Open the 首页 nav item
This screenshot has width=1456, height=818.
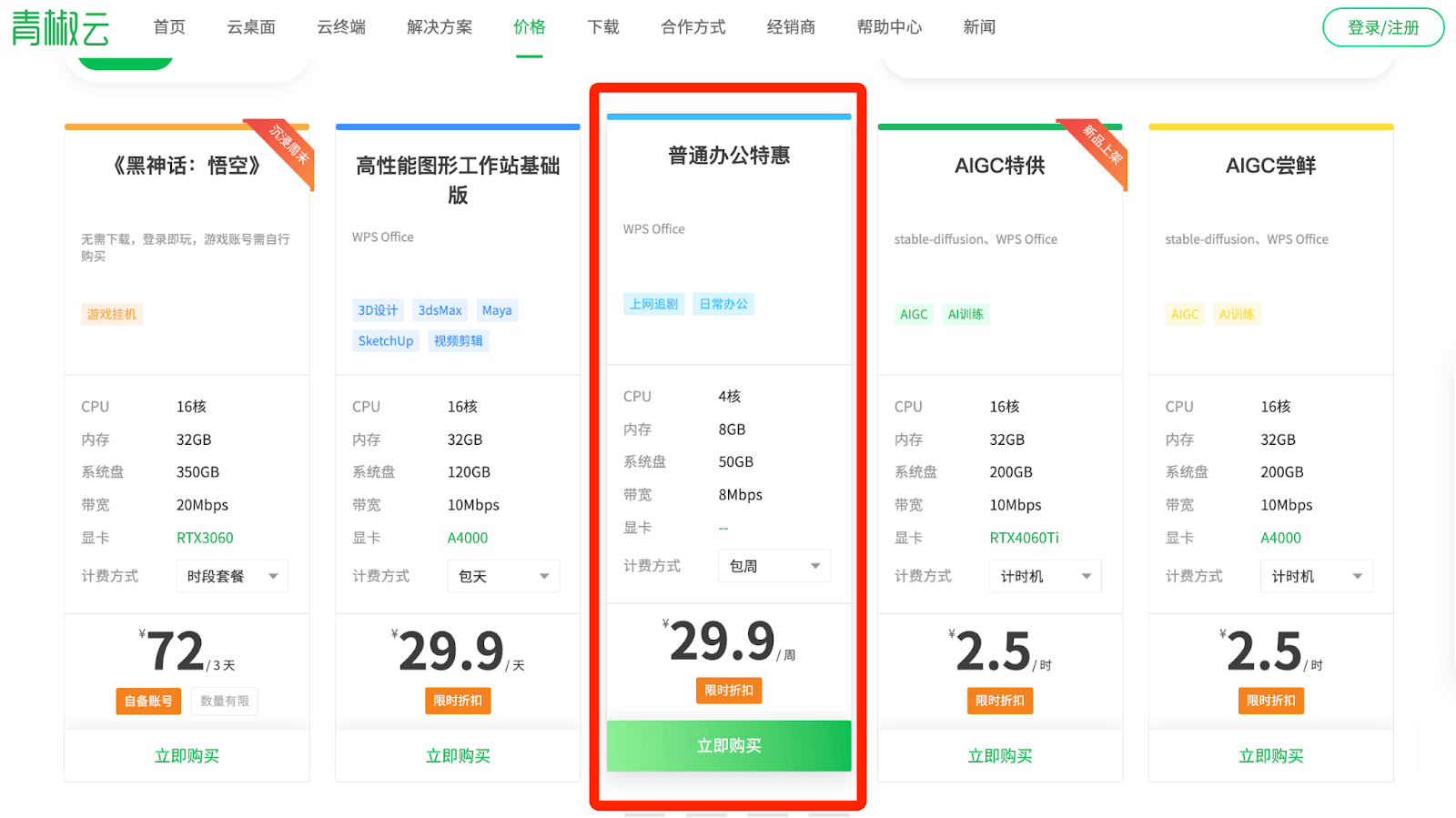pos(169,27)
